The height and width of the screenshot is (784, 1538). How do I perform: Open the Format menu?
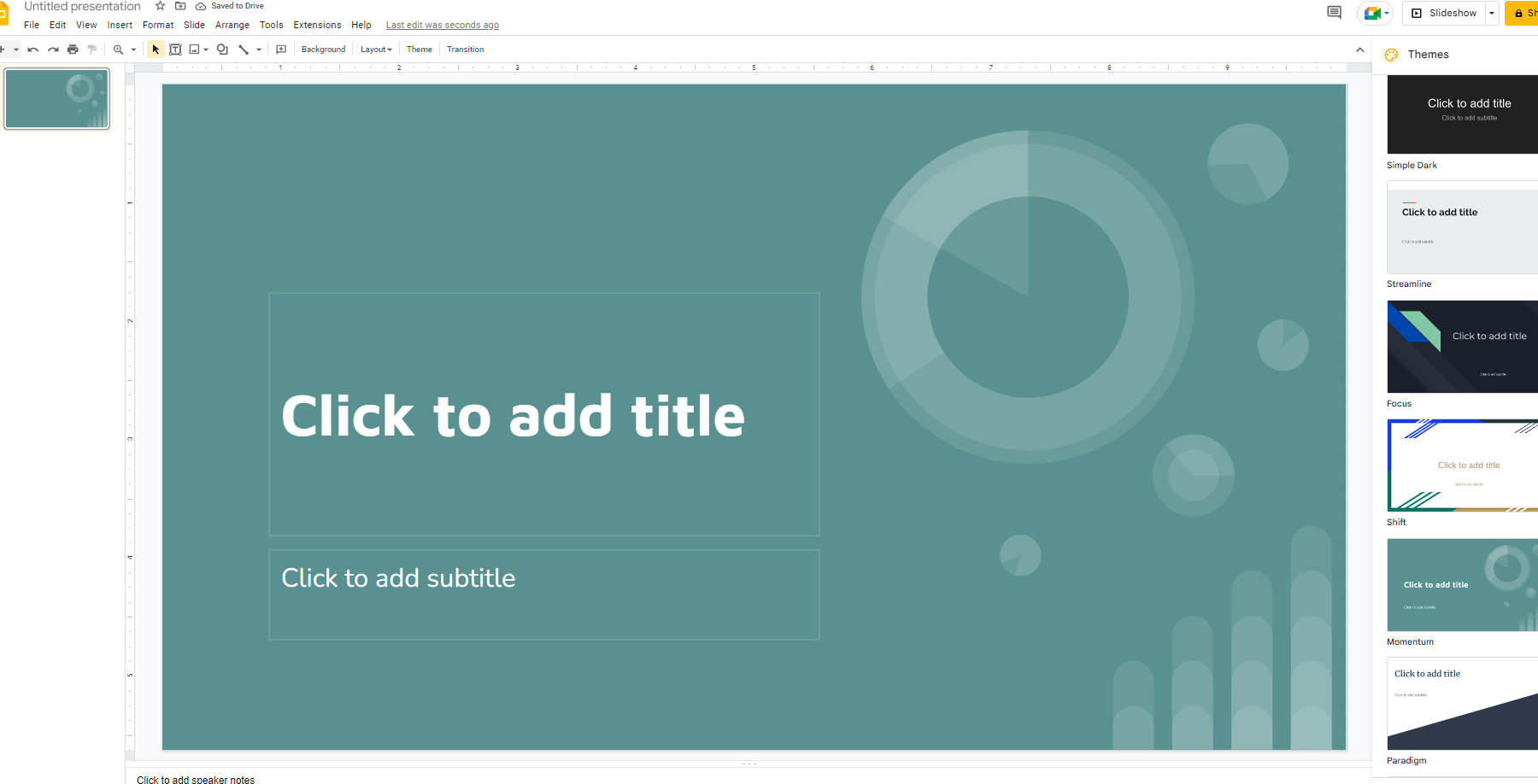(158, 25)
